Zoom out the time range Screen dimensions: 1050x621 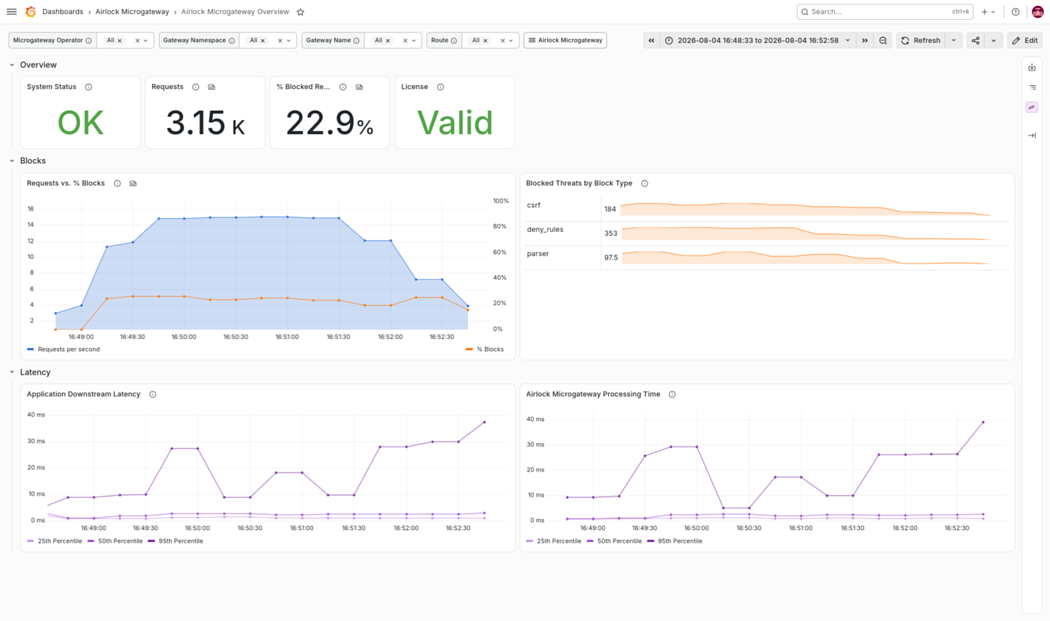point(883,40)
